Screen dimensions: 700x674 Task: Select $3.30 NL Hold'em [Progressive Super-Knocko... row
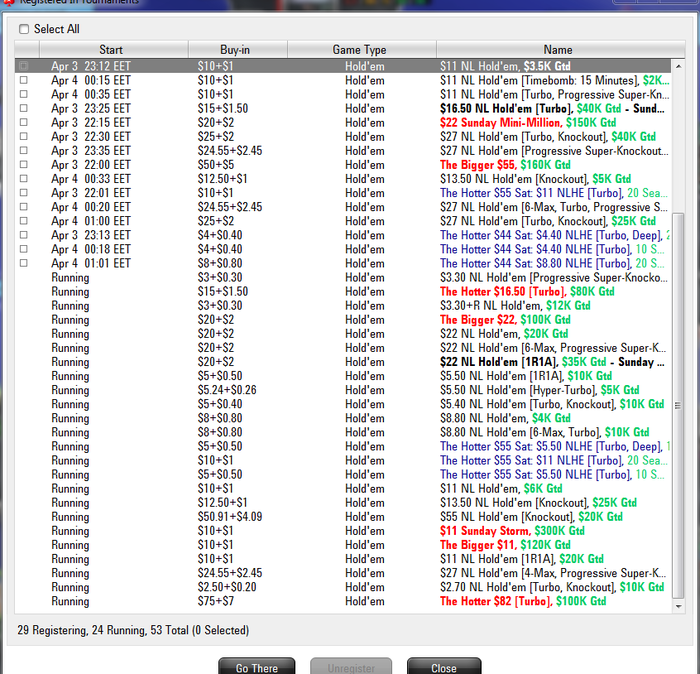coord(343,278)
